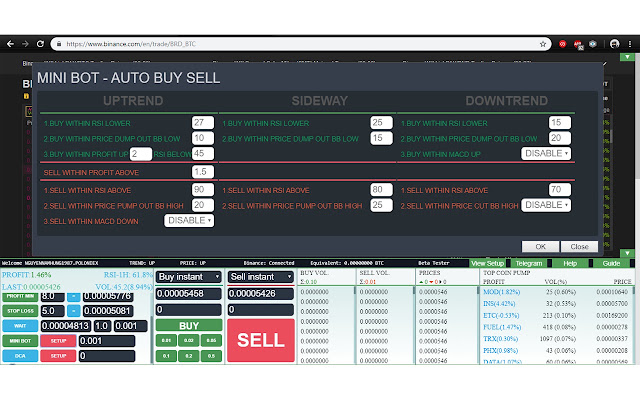Edit Uptrend sell RSI above value 90
The height and width of the screenshot is (400, 640).
tap(202, 189)
